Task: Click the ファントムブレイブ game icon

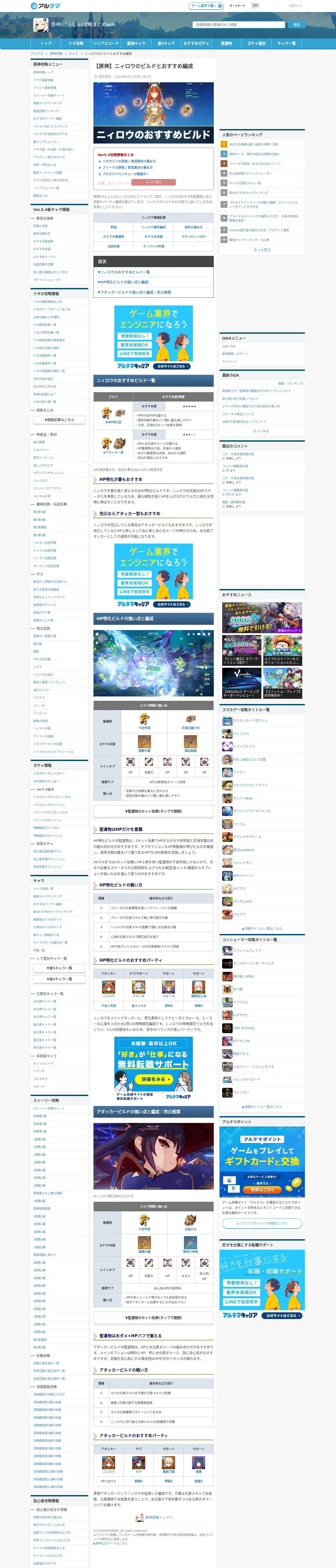Action: [x=227, y=951]
